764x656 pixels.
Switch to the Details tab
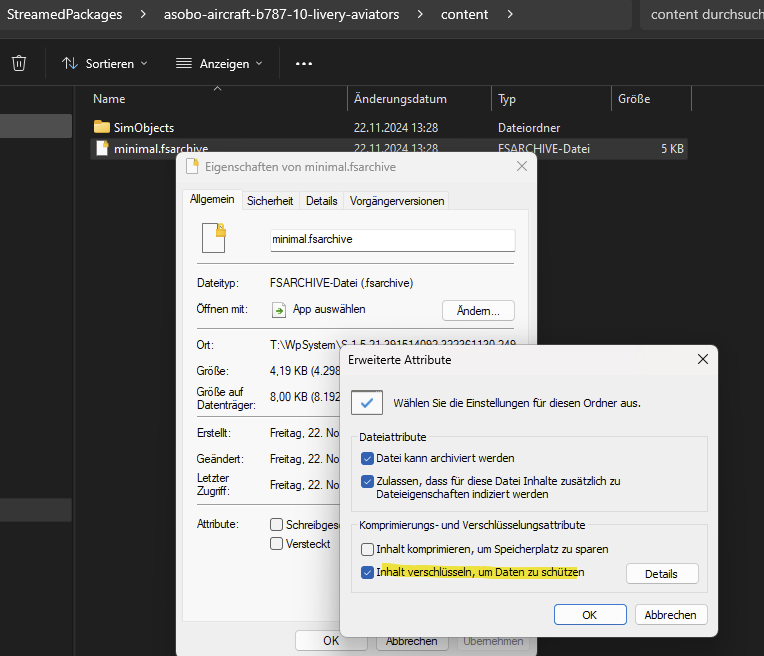point(322,201)
